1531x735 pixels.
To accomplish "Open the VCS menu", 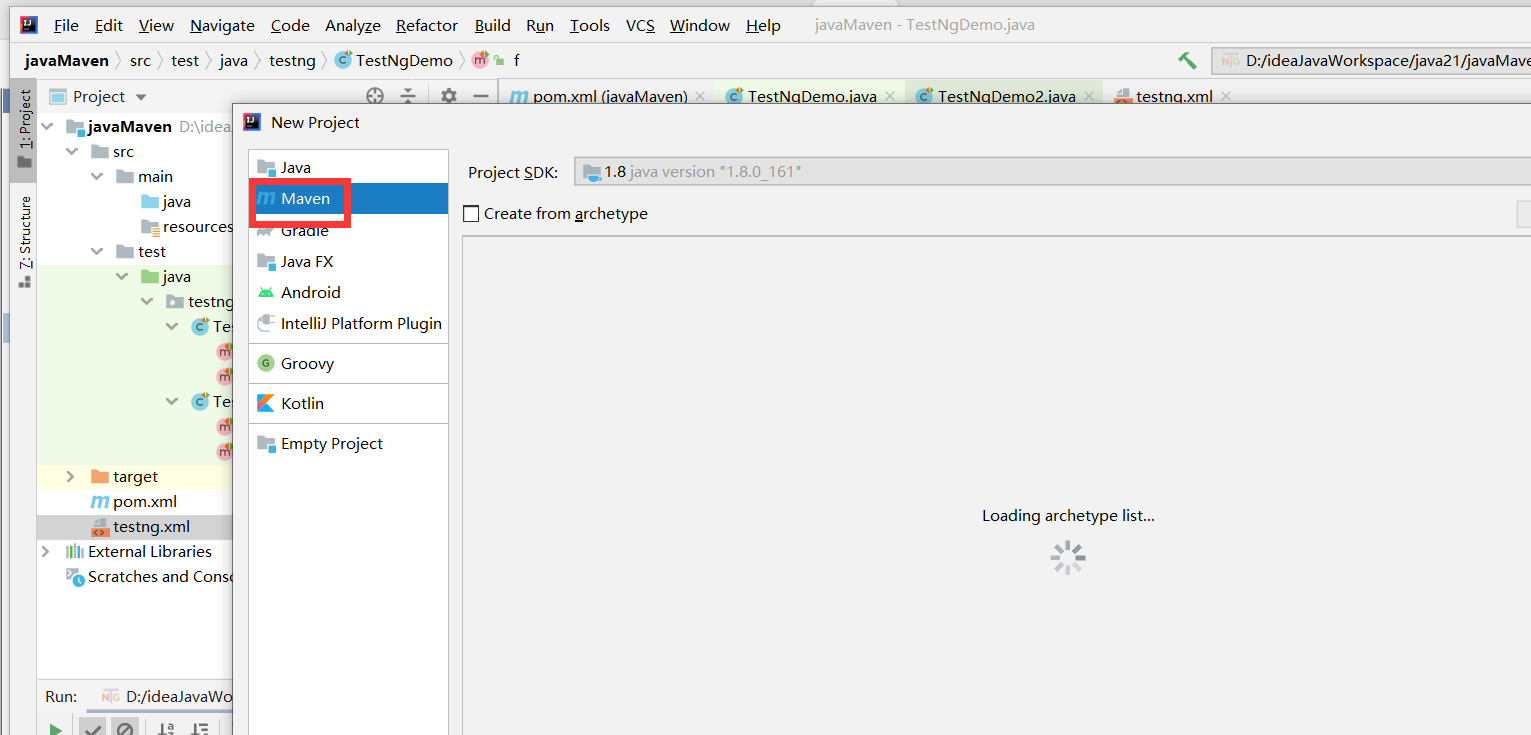I will click(640, 25).
